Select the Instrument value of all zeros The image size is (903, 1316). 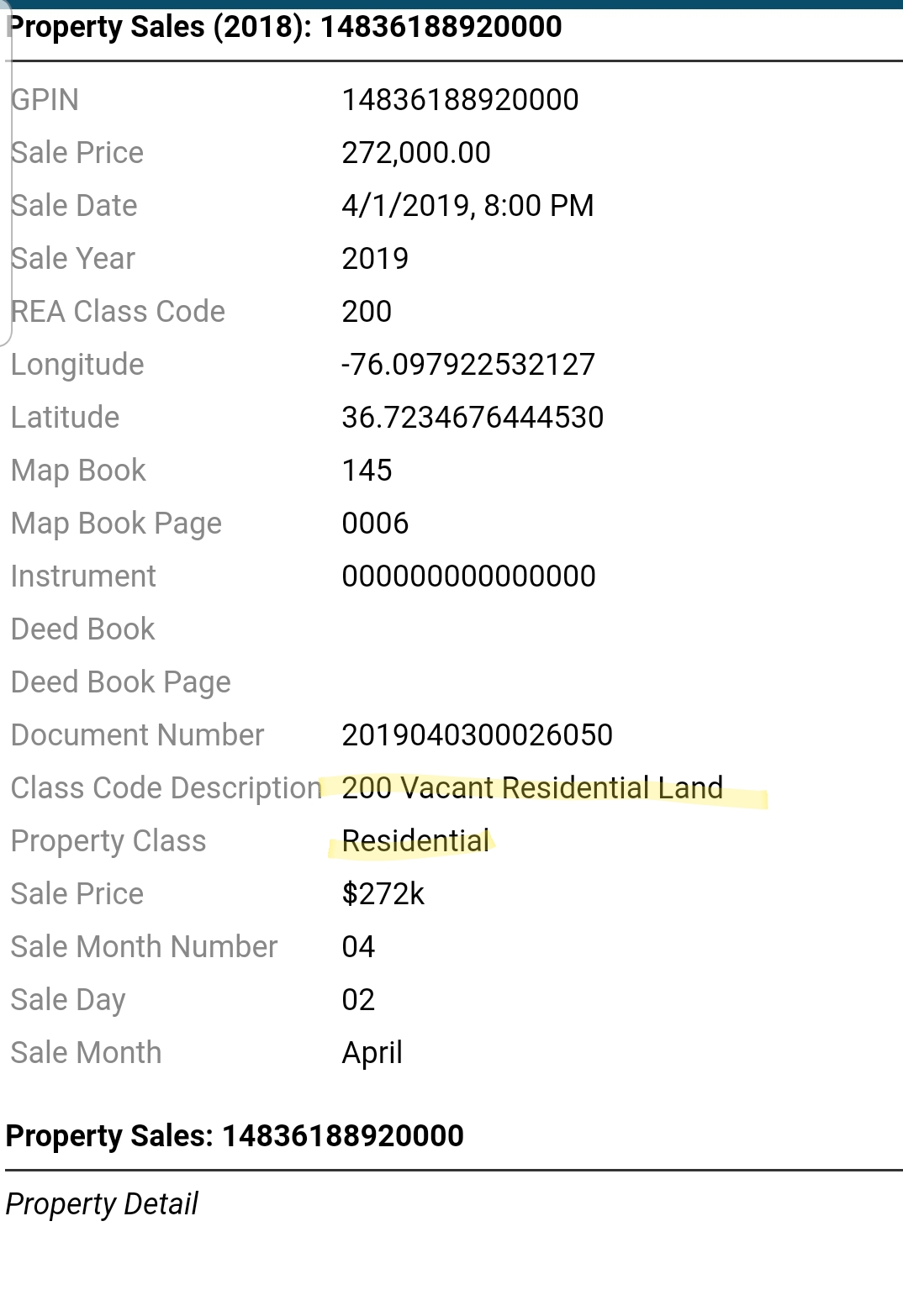[468, 576]
